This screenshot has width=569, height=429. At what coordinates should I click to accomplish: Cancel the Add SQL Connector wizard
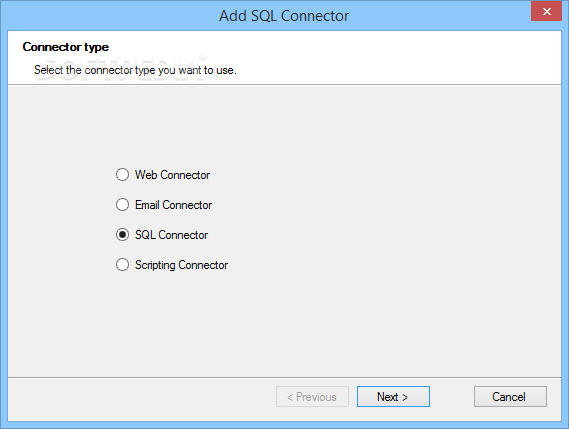pos(510,396)
